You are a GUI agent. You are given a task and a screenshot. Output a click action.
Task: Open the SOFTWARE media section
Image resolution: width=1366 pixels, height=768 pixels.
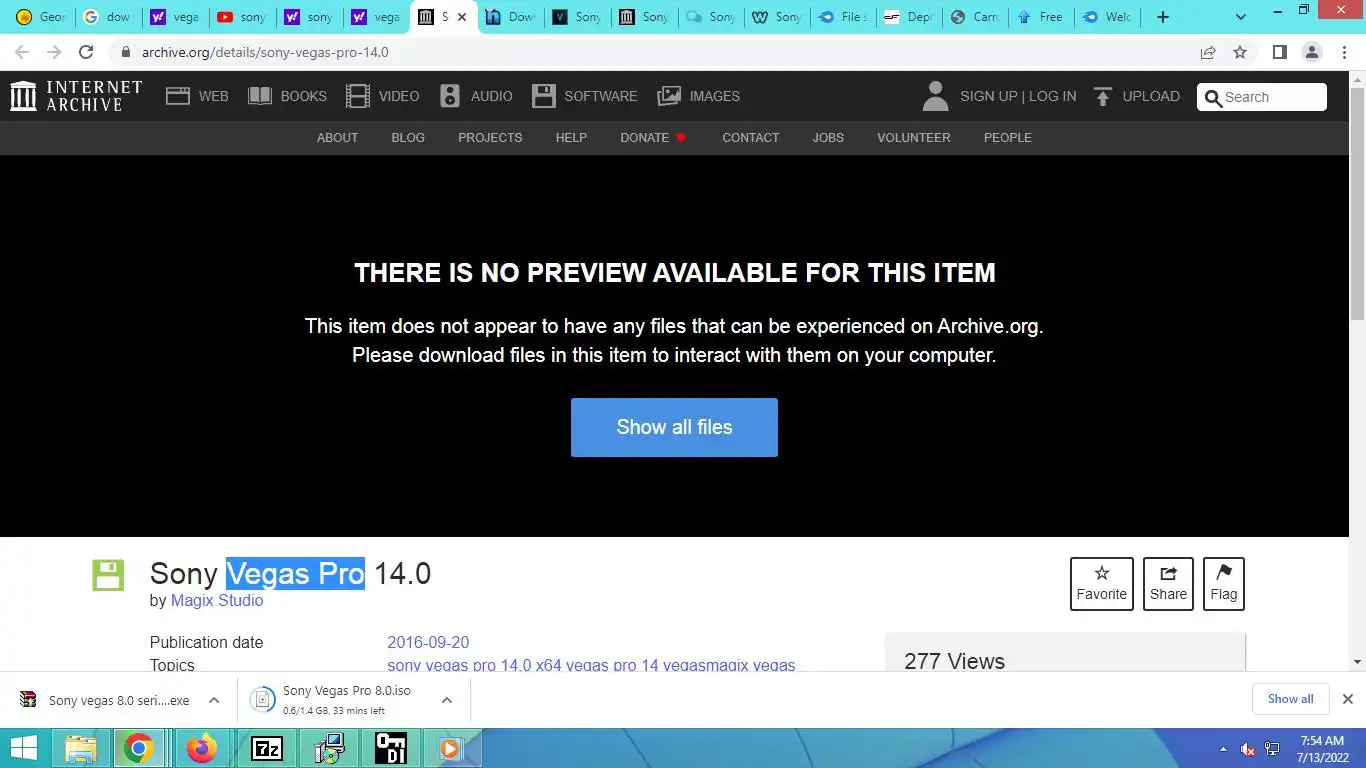tap(584, 96)
